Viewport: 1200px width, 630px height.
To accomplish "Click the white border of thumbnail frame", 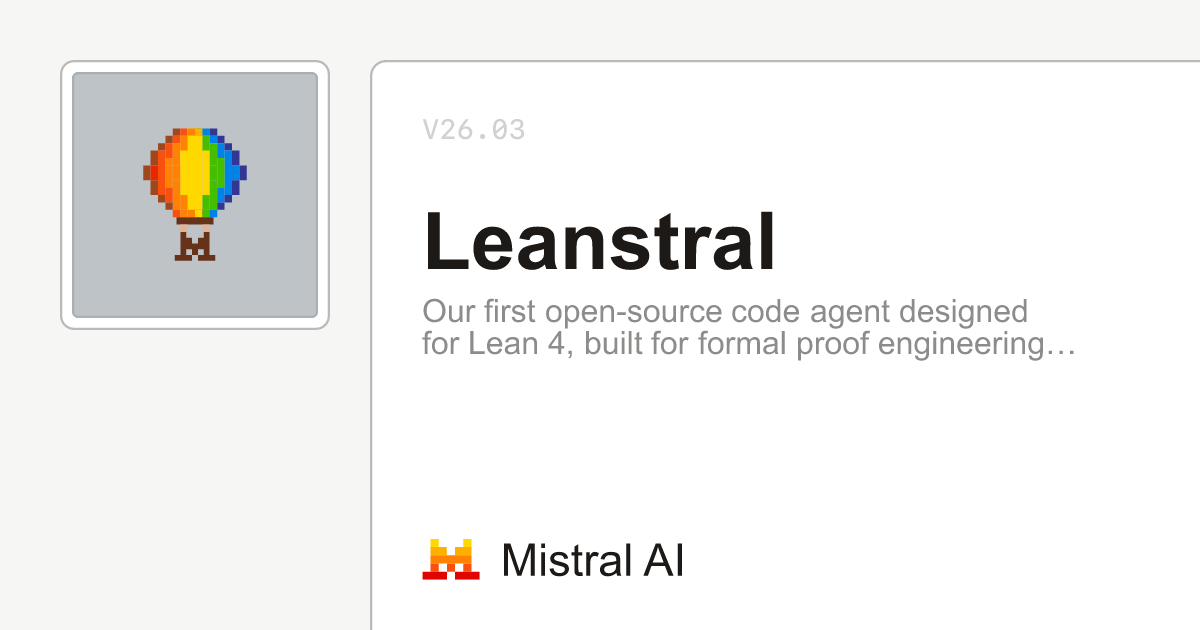I will (x=66, y=195).
